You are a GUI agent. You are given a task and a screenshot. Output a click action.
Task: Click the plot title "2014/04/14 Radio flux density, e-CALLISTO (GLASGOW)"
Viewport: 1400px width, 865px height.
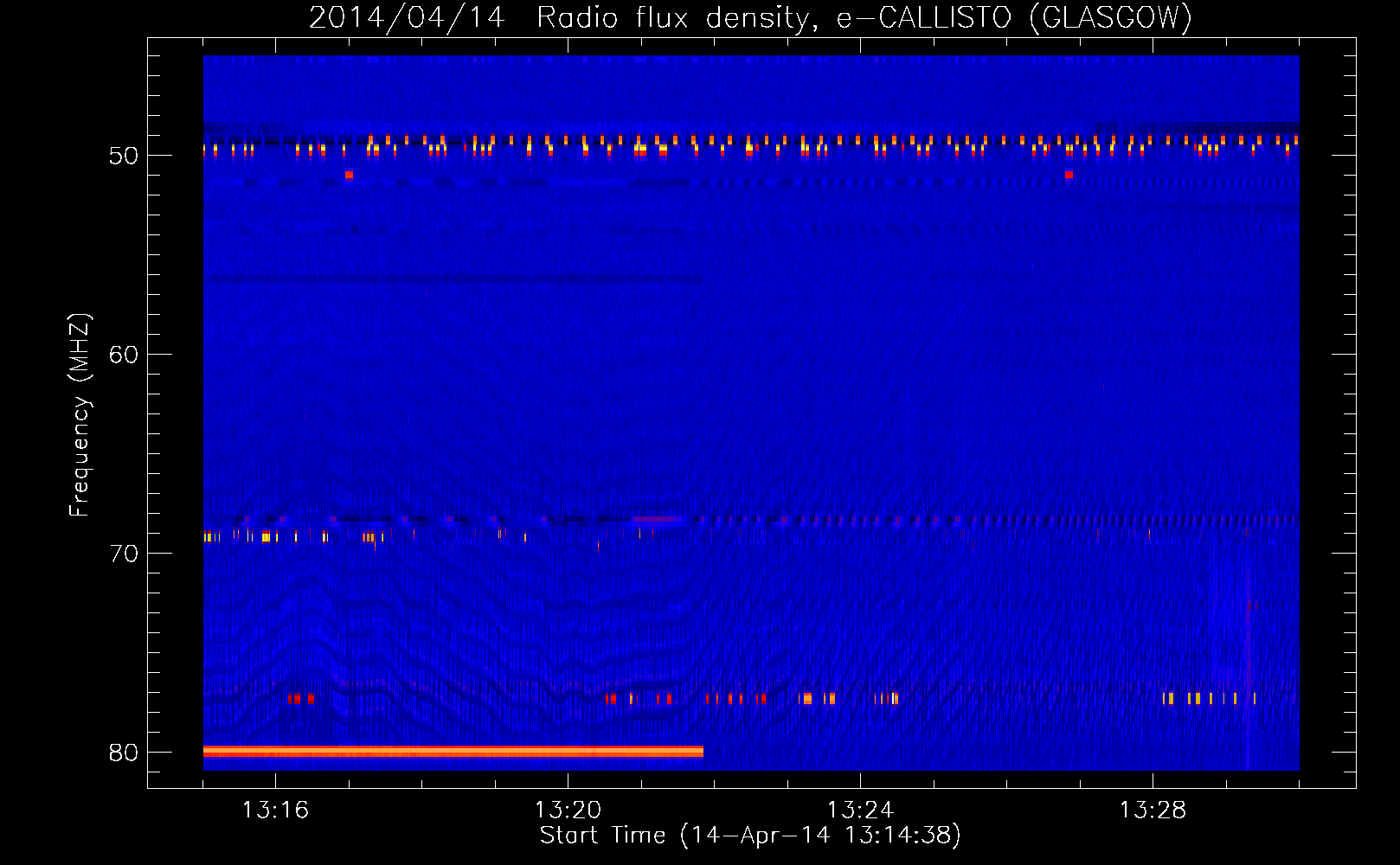pyautogui.click(x=750, y=17)
